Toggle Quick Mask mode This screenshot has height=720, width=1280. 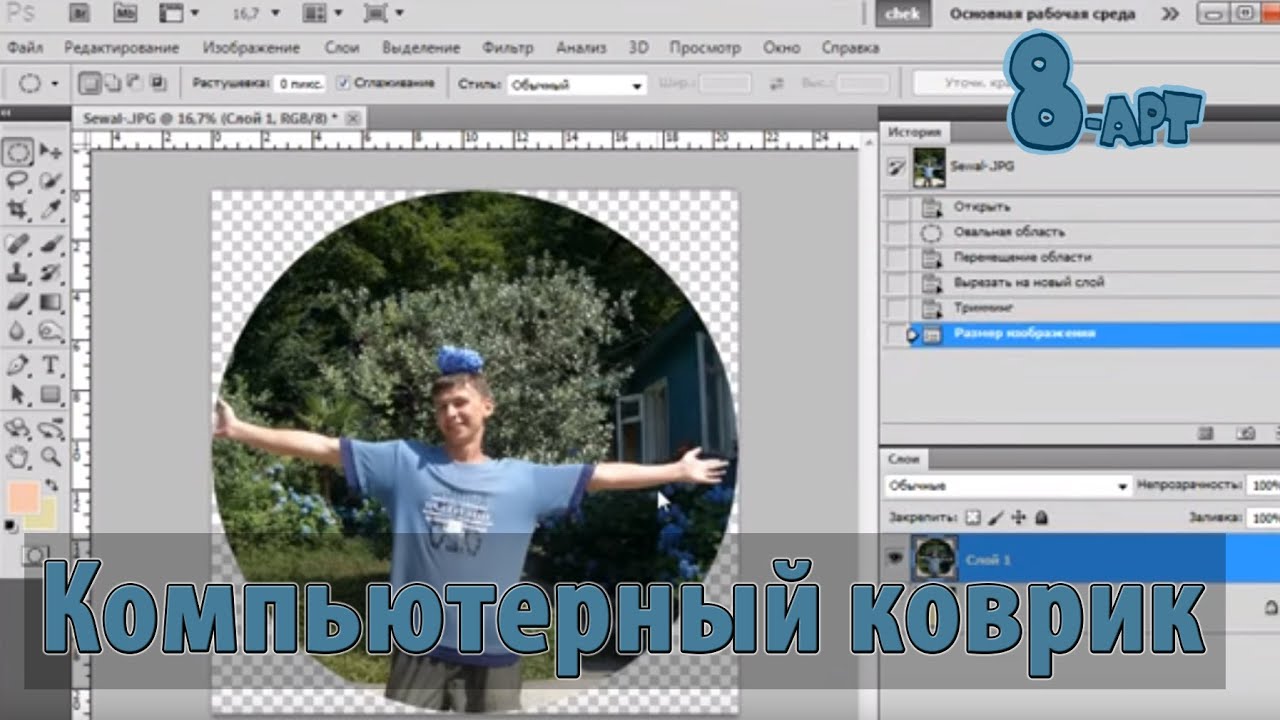tap(36, 553)
